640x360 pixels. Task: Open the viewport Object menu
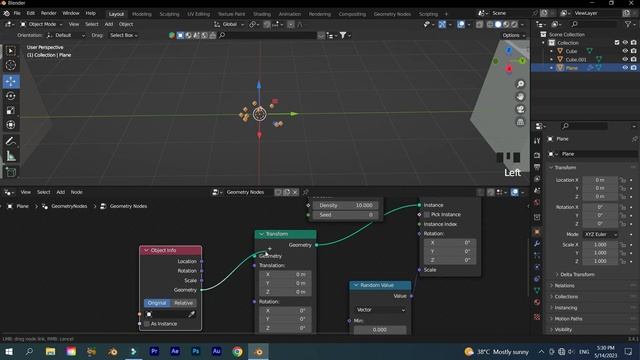126,24
